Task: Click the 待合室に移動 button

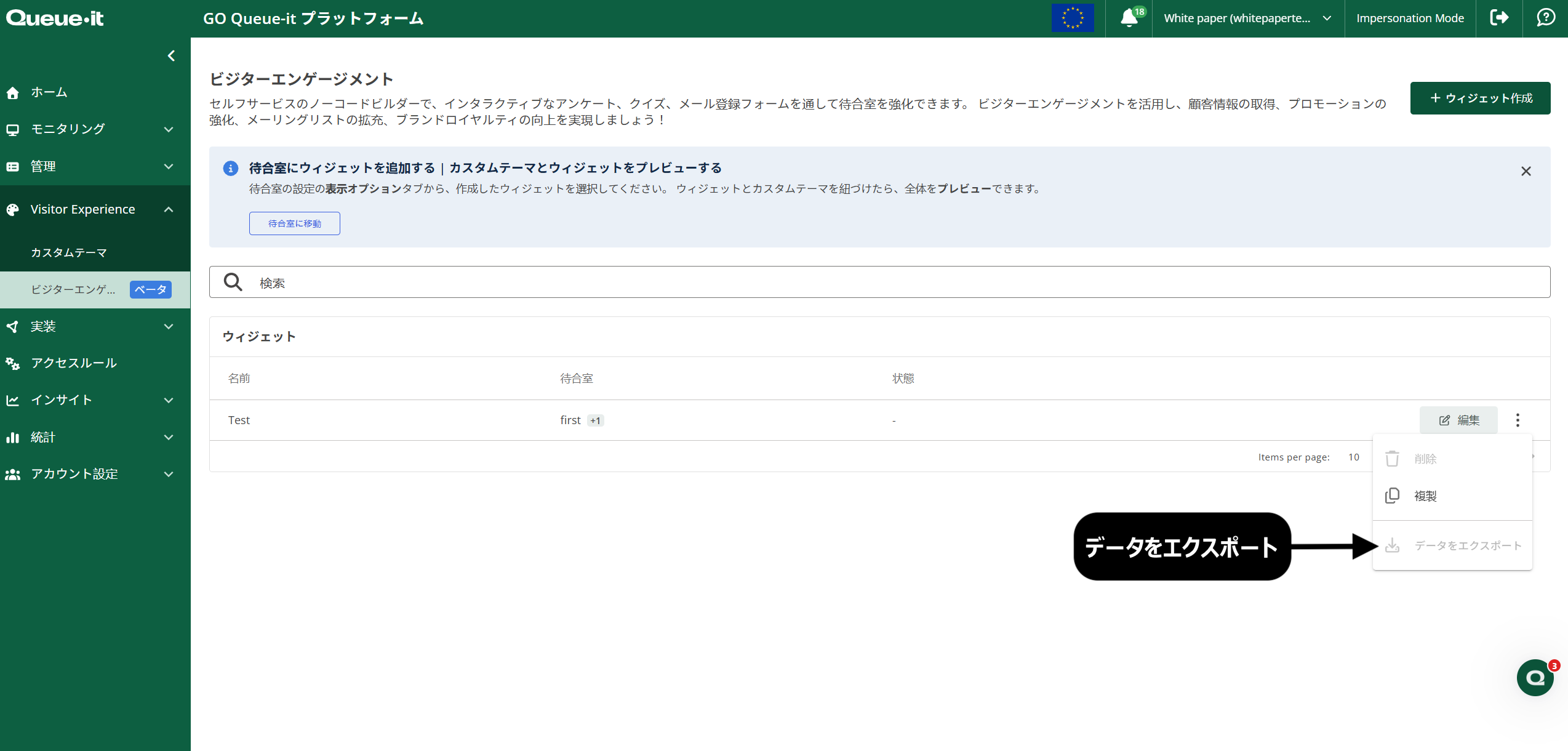Action: (x=294, y=223)
